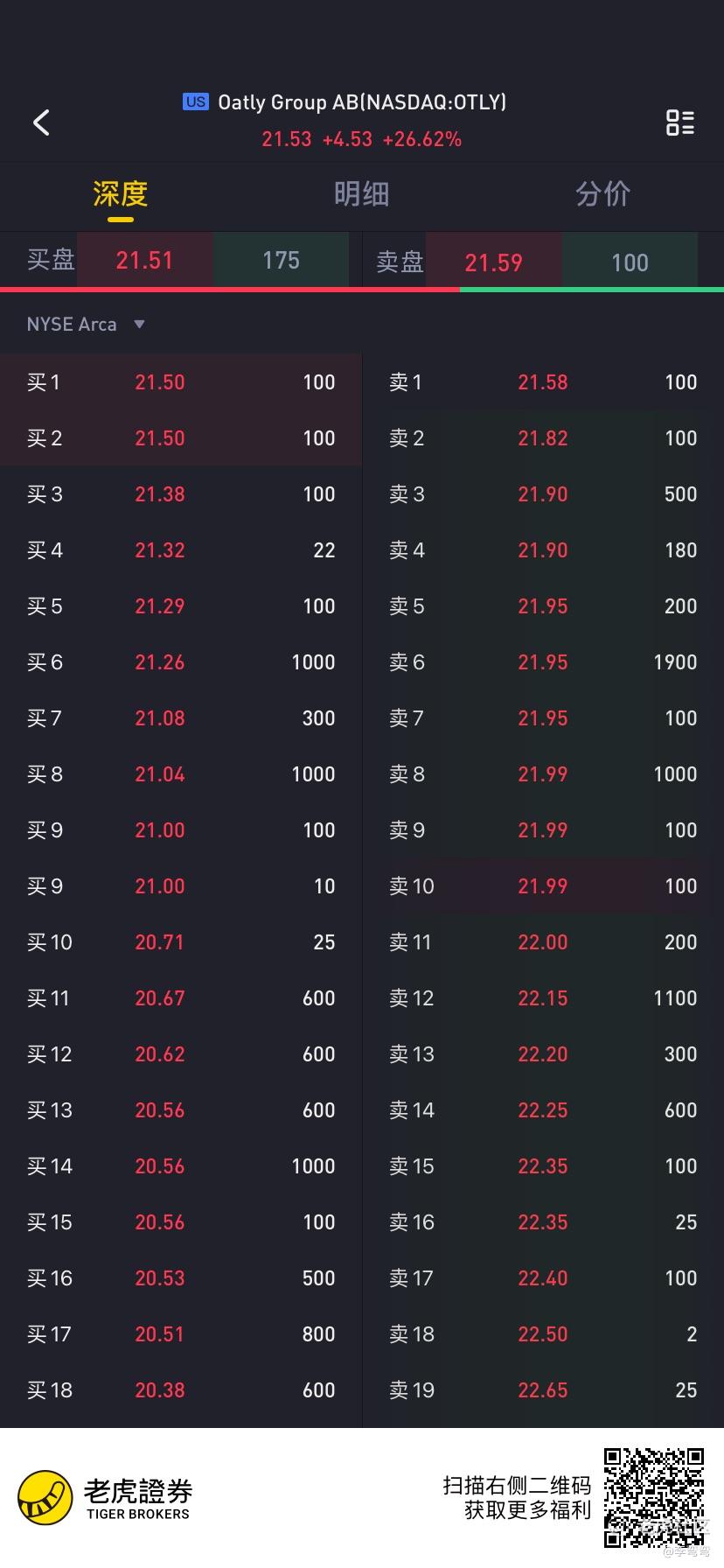The height and width of the screenshot is (1568, 724).
Task: Switch to the 分价 tab
Action: click(x=602, y=194)
